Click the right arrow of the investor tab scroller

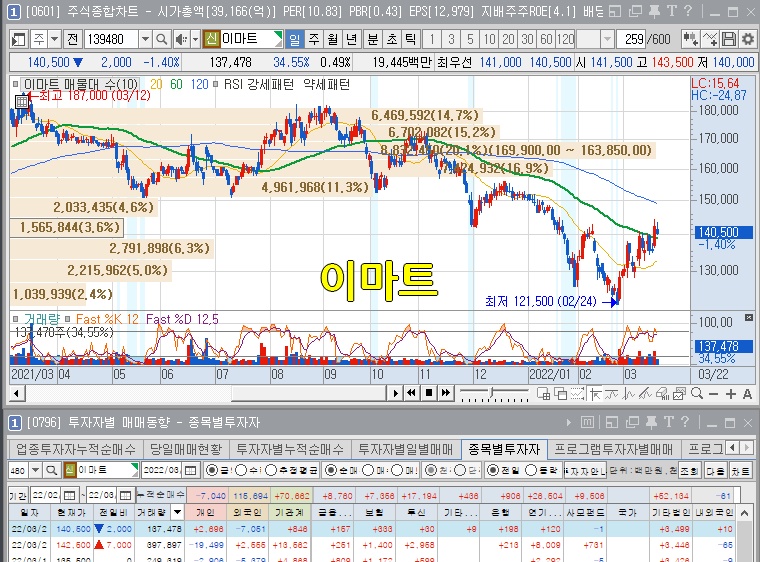coord(747,448)
